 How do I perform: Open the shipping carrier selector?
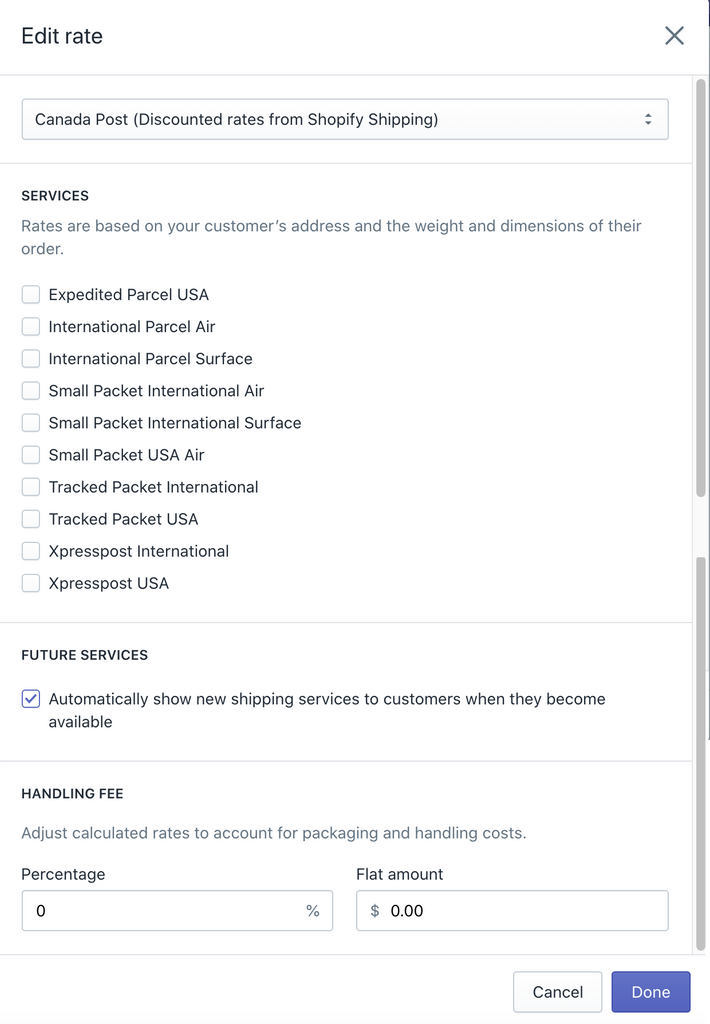(x=345, y=118)
